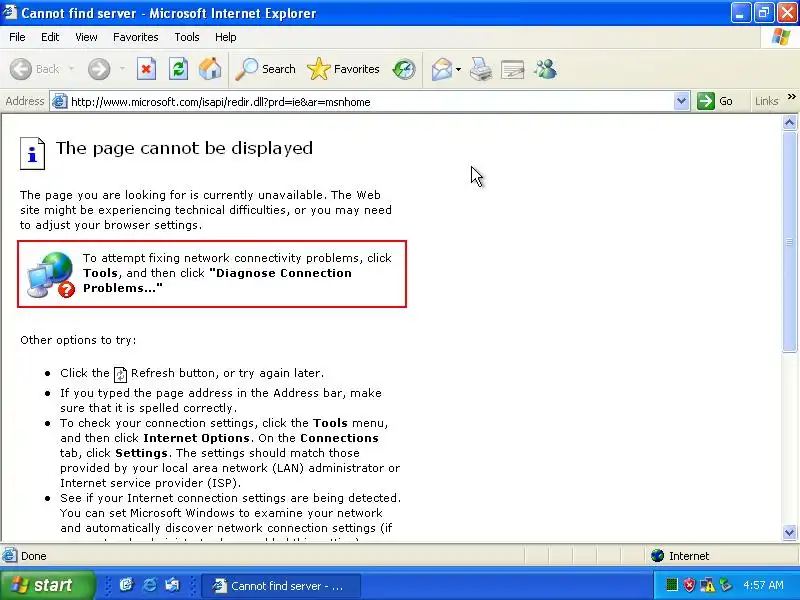Image resolution: width=800 pixels, height=600 pixels.
Task: Expand the Address bar dropdown list
Action: pyautogui.click(x=681, y=102)
